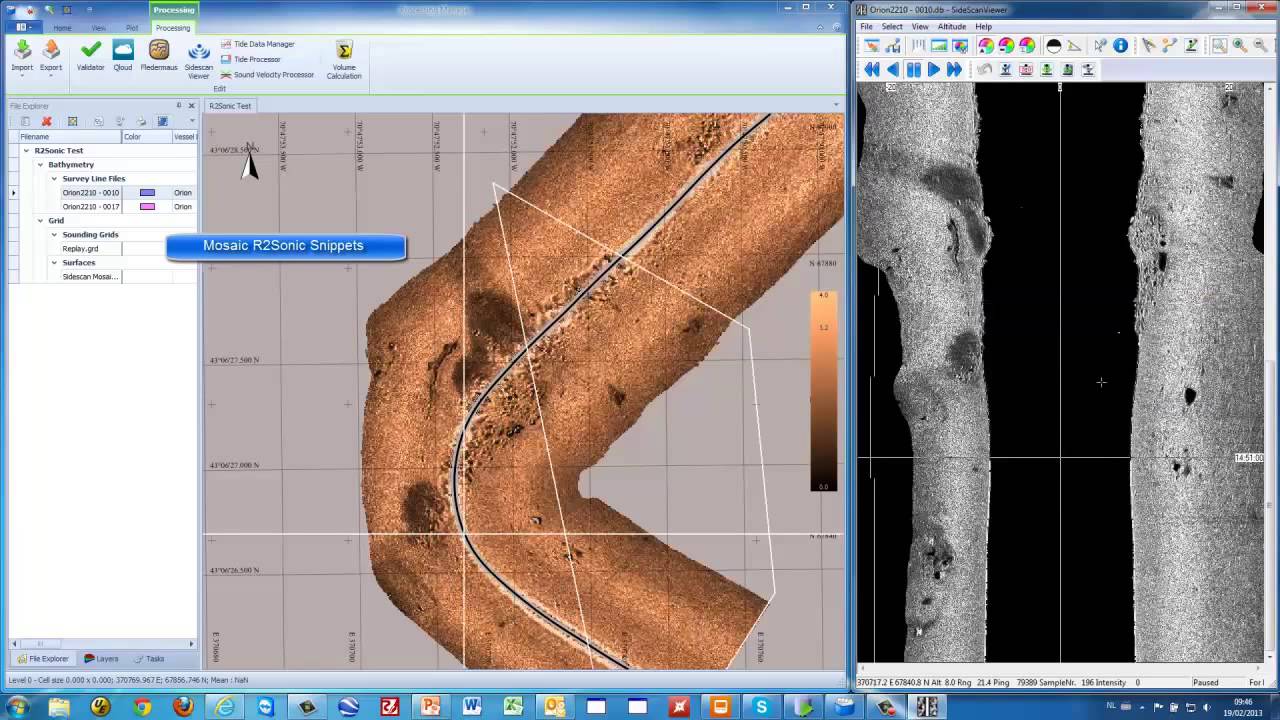Click the zoom out magnifier in SideScanViewer
The width and height of the screenshot is (1280, 720).
pyautogui.click(x=1261, y=46)
